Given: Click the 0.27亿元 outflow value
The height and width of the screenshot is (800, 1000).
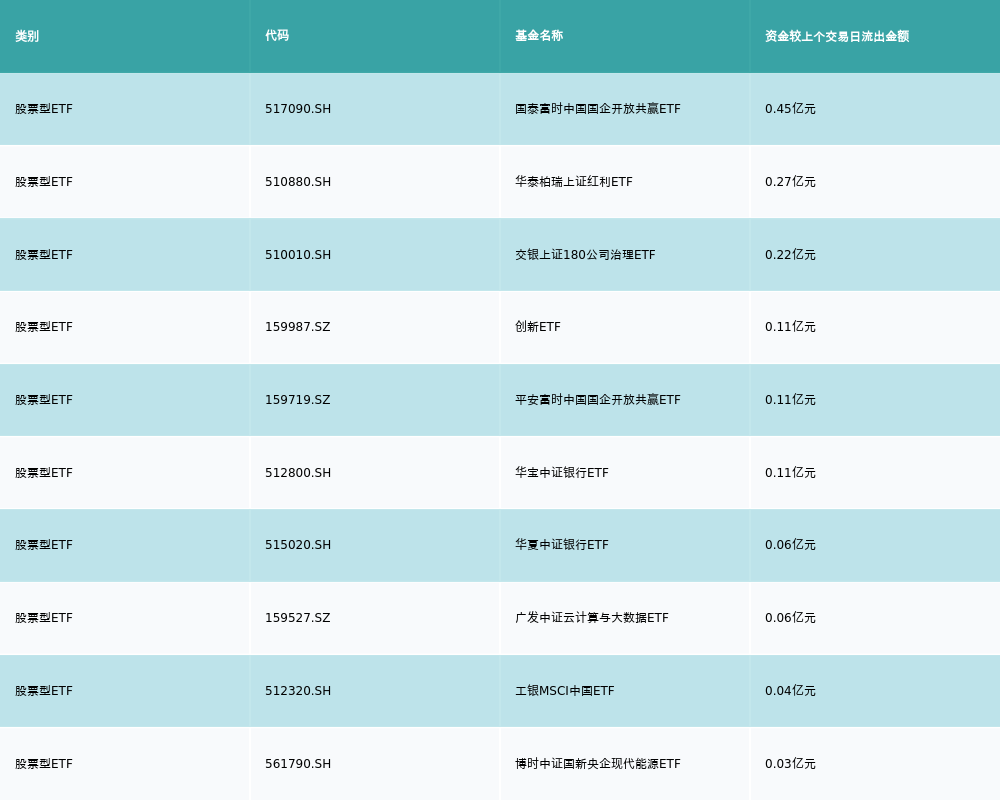Looking at the screenshot, I should (x=790, y=182).
